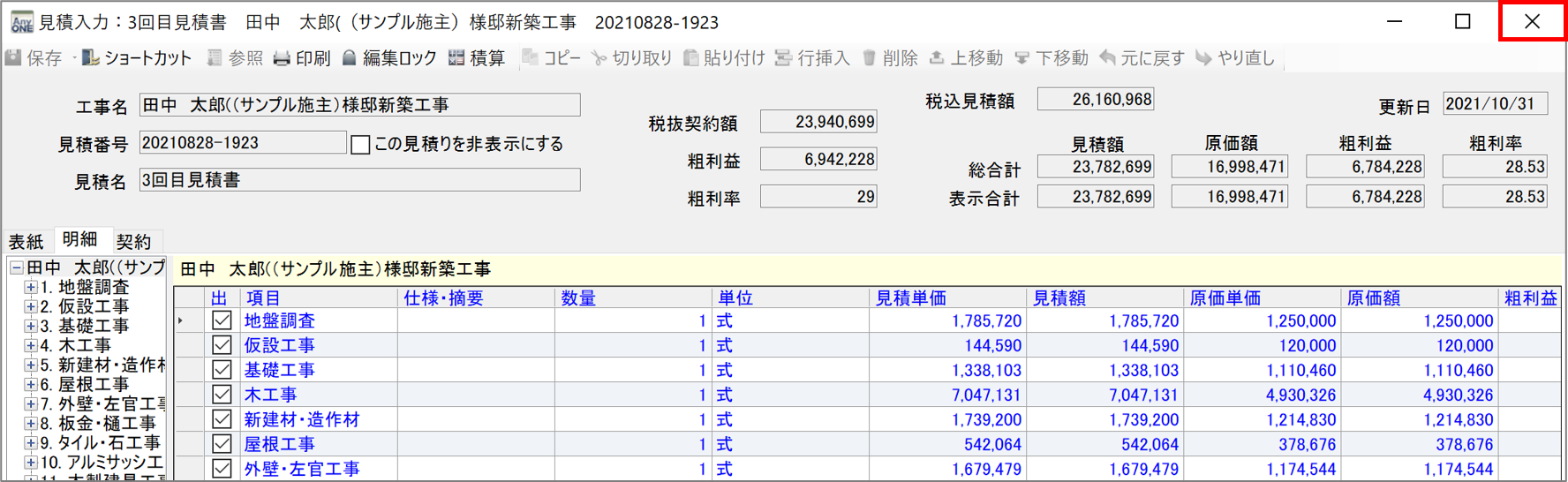Image resolution: width=1568 pixels, height=482 pixels.
Task: Click the Delete (削除) trash icon
Action: [x=869, y=58]
